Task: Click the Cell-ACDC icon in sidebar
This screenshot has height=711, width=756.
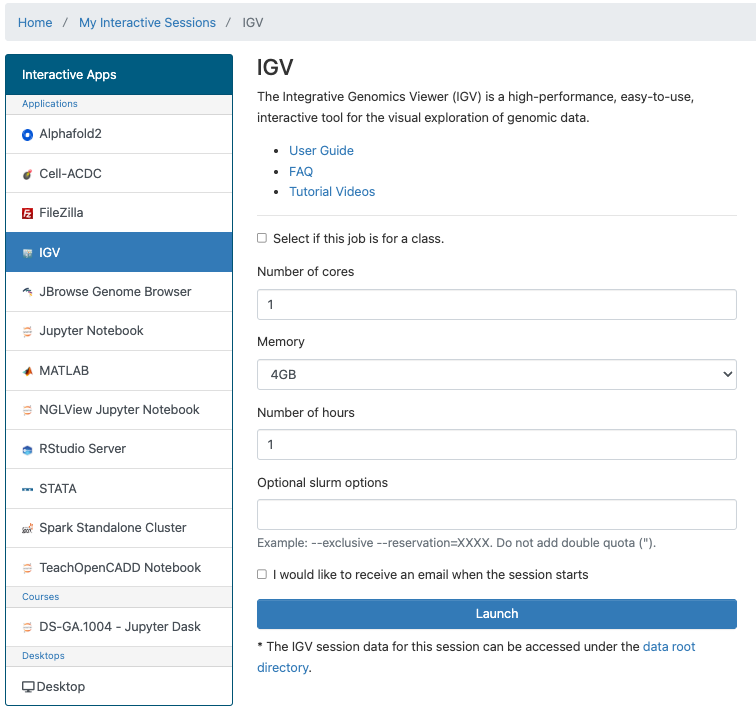Action: (28, 174)
